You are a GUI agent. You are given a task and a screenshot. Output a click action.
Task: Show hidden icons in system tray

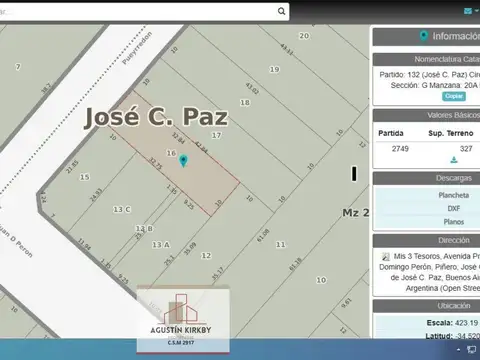(x=458, y=350)
